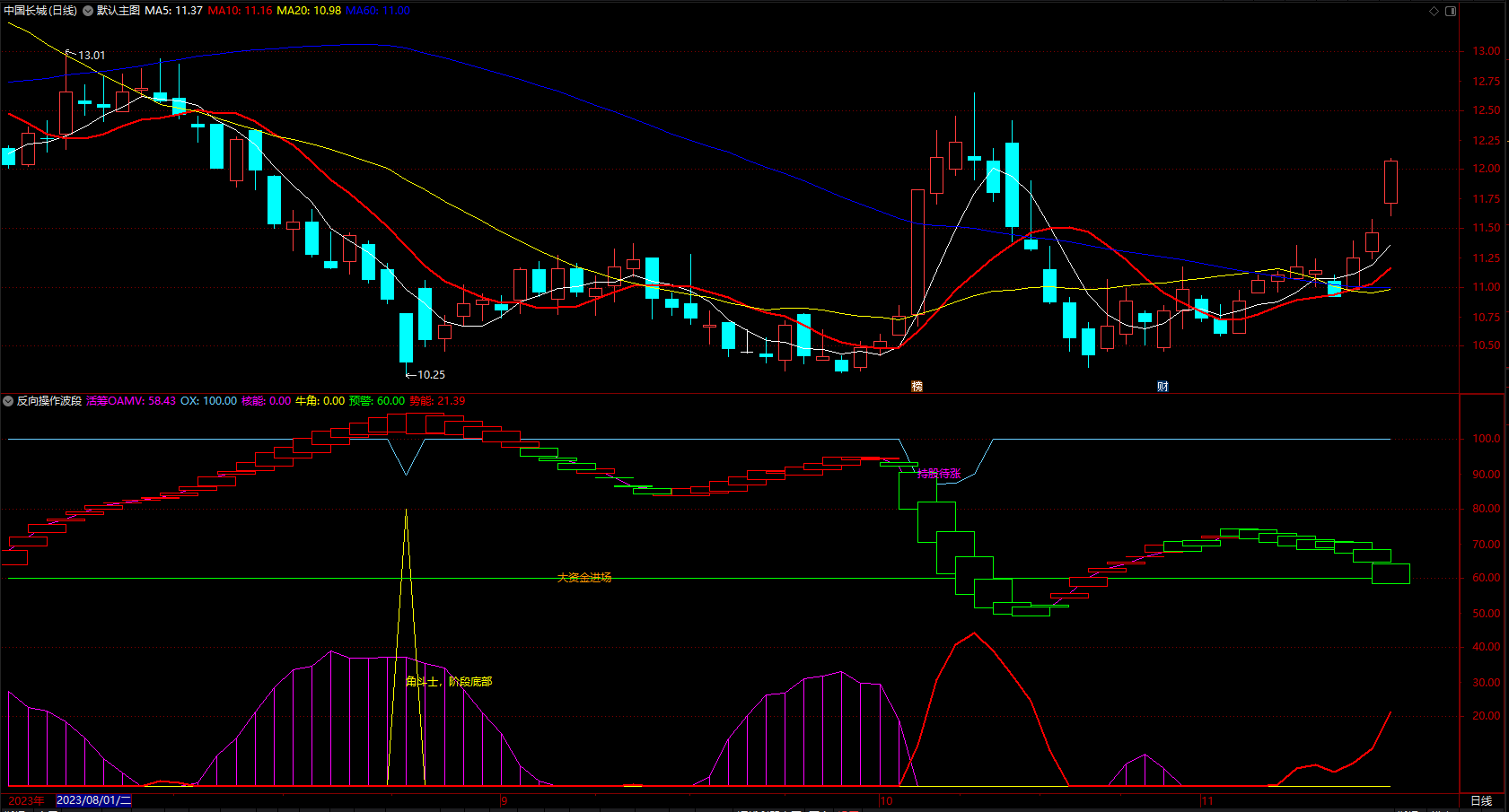Click the diamond icon at chart top-right
1509x812 pixels.
click(x=1434, y=11)
